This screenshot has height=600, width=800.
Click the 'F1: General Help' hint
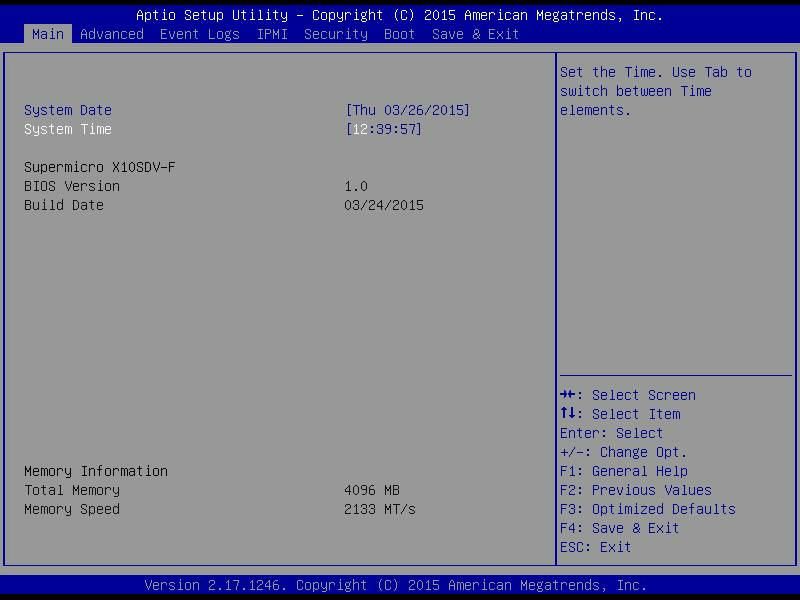623,471
